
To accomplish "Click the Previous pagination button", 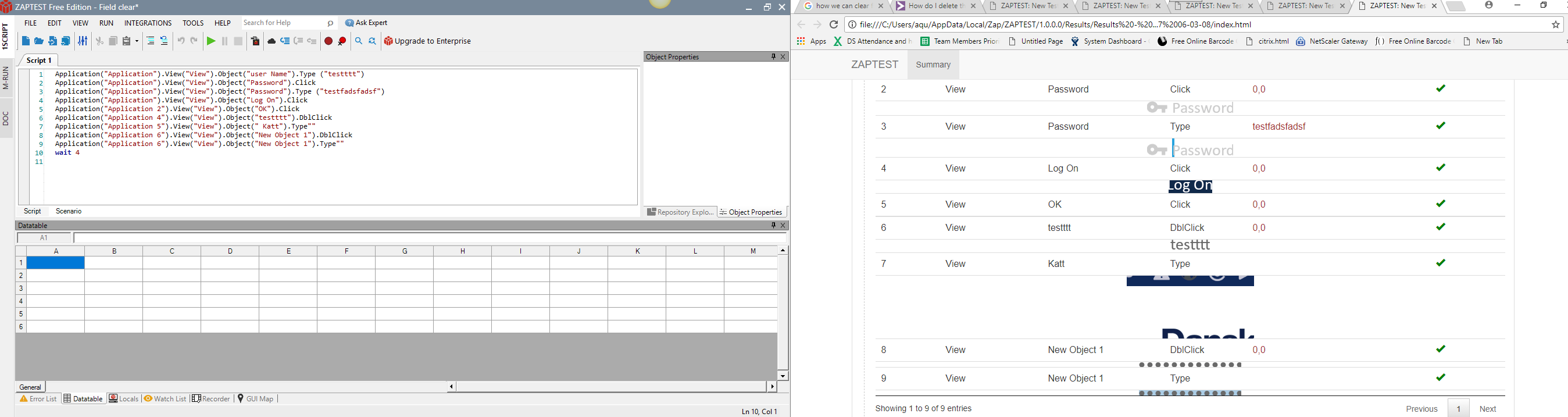I will point(1421,408).
